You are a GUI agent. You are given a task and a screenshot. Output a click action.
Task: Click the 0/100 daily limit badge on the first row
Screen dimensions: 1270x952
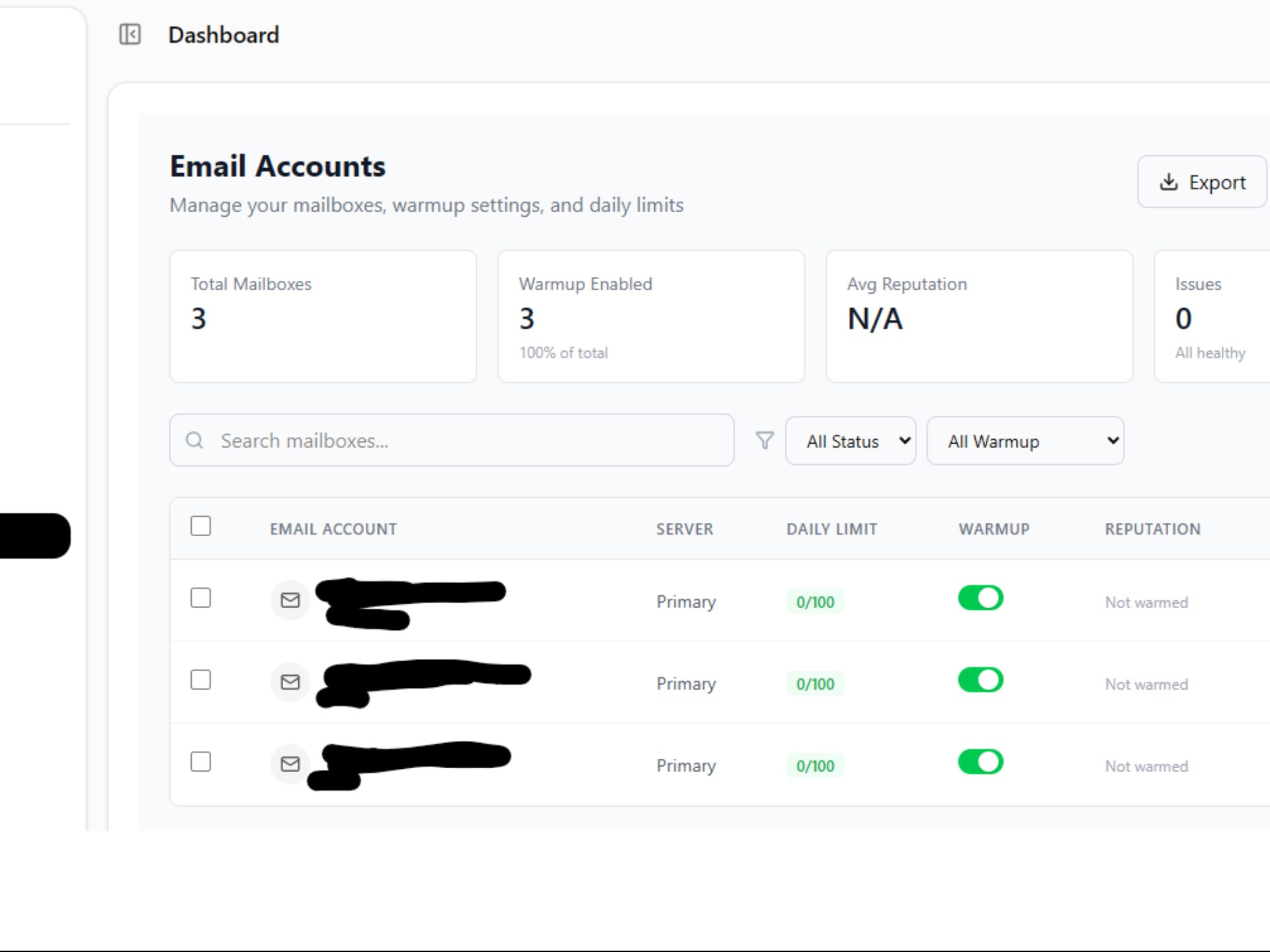click(814, 602)
